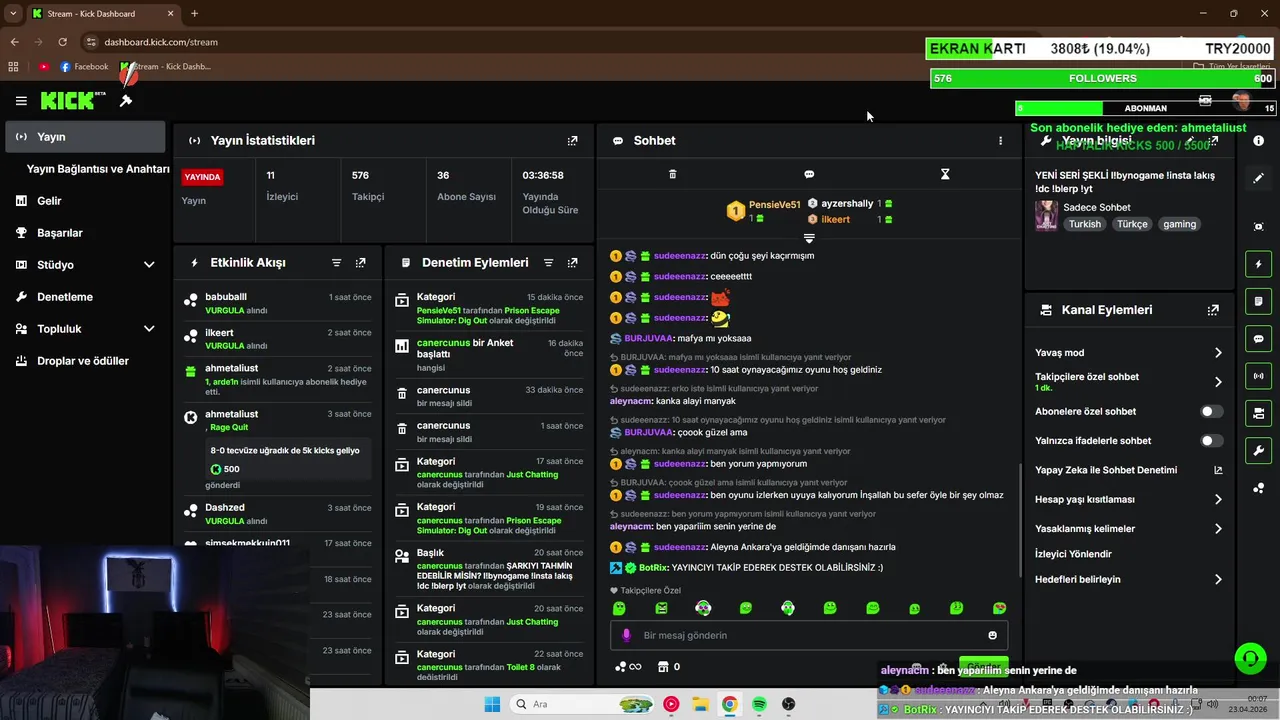The image size is (1280, 720).
Task: Open Yasaklanmış kelimeler settings arrow
Action: click(1218, 529)
